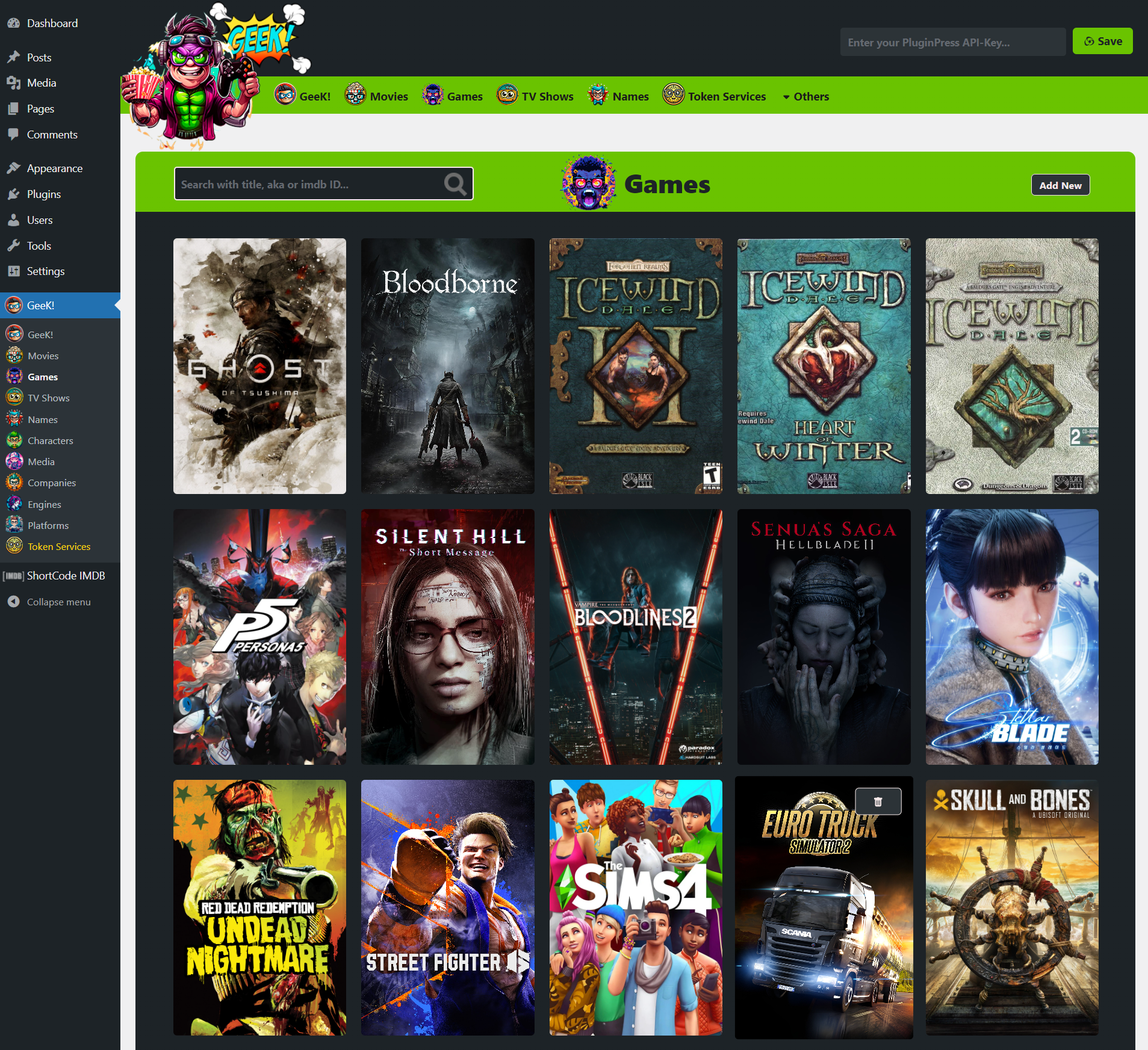
Task: Click the Token Services coin icon in navbar
Action: pyautogui.click(x=674, y=95)
